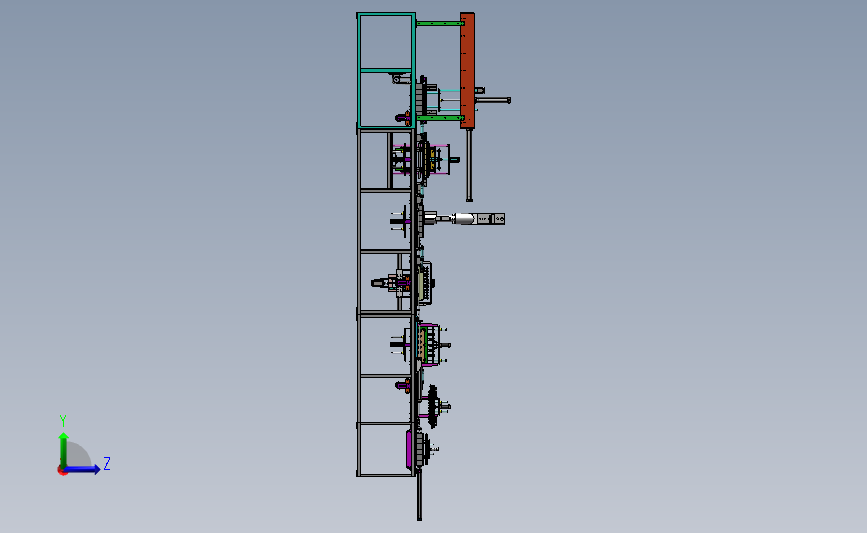Screen dimensions: 867x533
Task: Select the white cylindrical motor on the model
Action: coord(463,219)
